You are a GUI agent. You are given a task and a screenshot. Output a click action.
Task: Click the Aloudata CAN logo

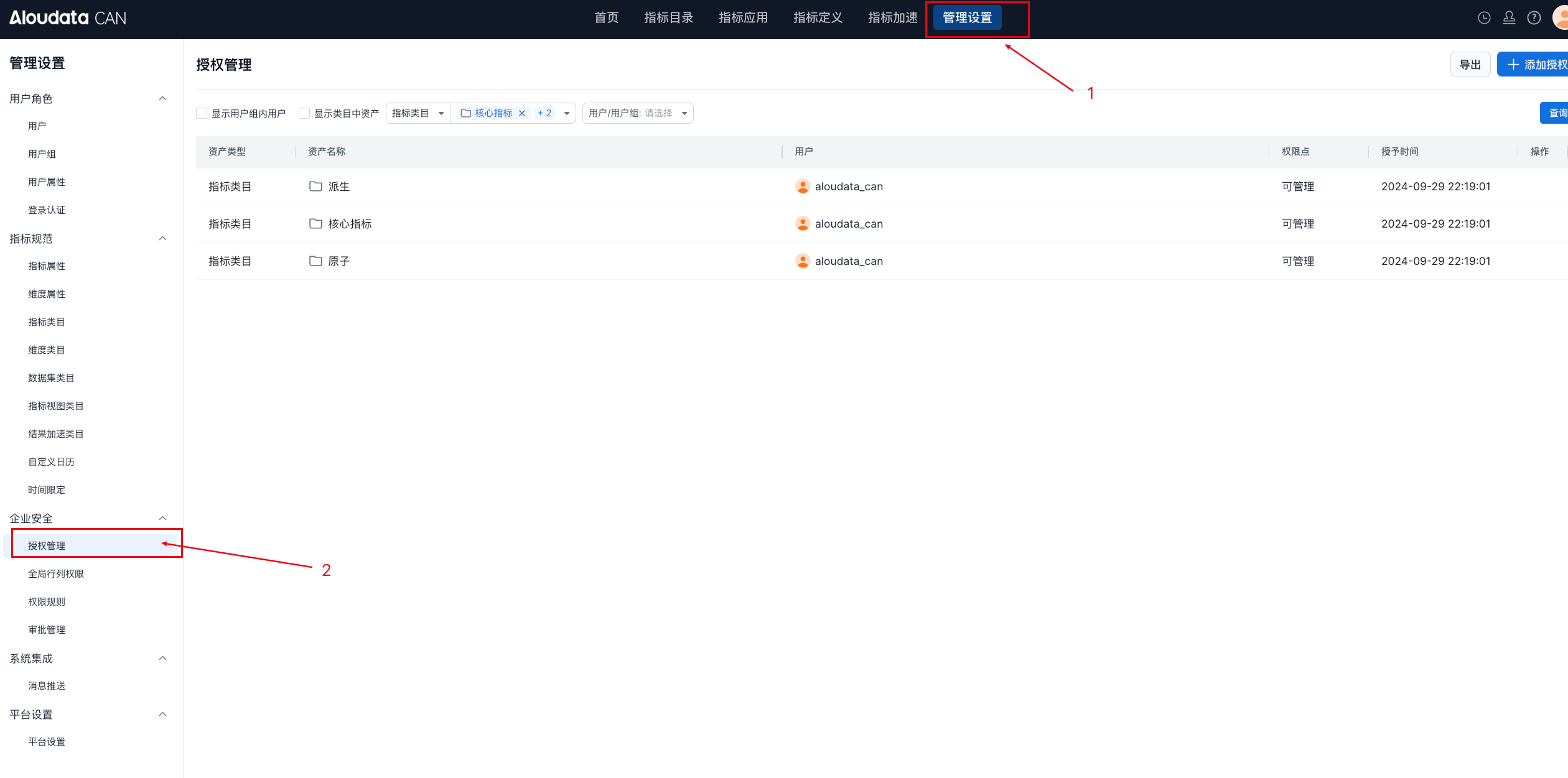point(68,18)
